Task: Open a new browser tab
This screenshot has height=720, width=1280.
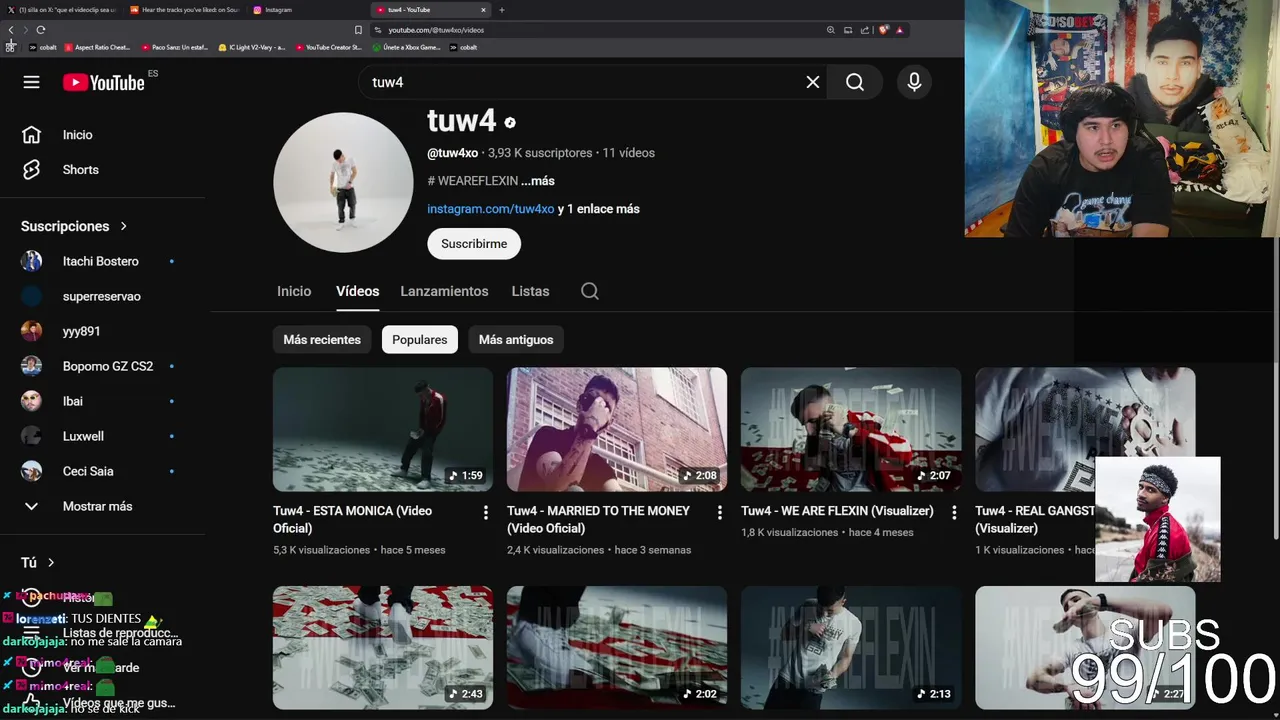Action: pos(502,10)
